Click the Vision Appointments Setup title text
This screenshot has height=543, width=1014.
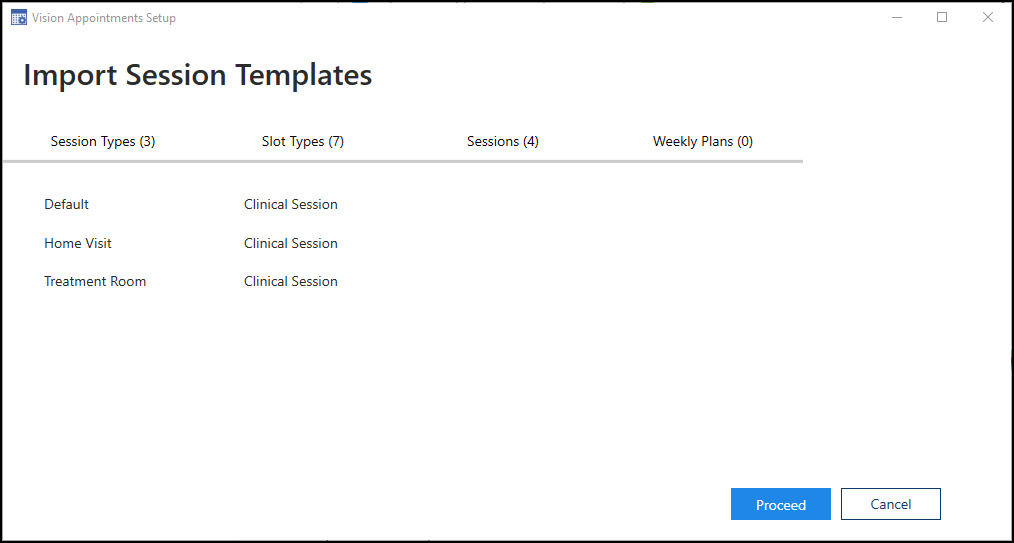[104, 18]
